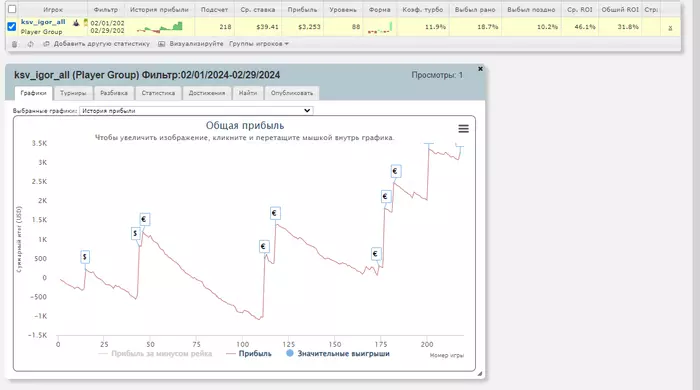
Task: Click the $ win marker near game 42
Action: [135, 233]
